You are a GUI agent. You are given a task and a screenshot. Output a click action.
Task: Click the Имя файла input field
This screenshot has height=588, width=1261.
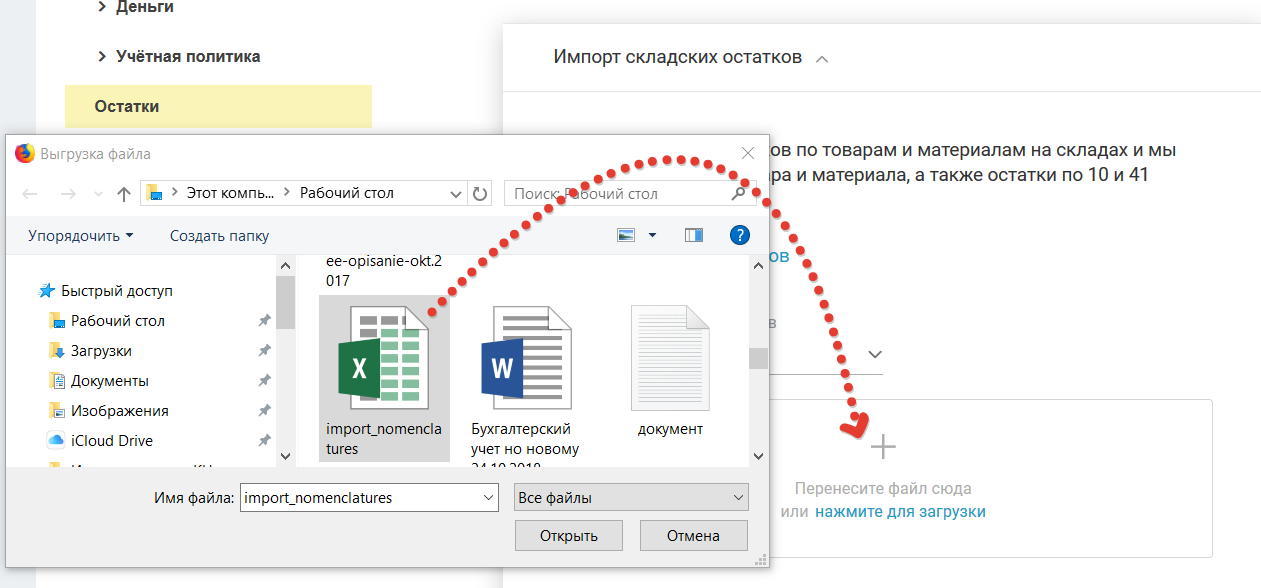(360, 497)
